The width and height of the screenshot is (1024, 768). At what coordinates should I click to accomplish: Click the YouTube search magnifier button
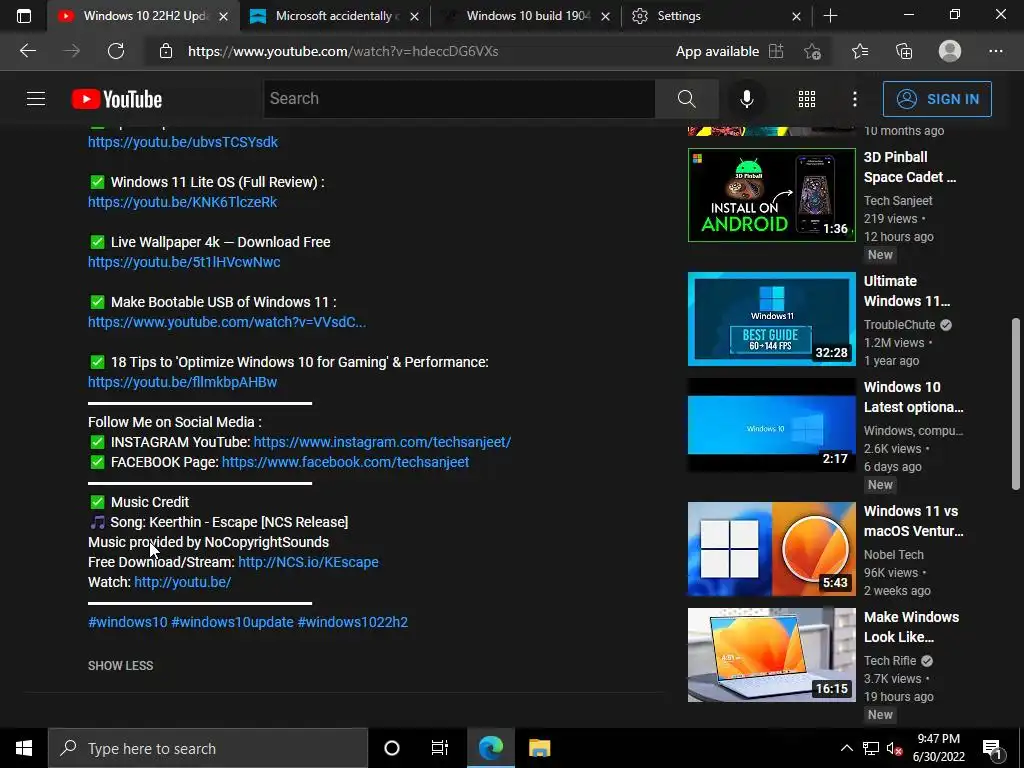[x=686, y=99]
